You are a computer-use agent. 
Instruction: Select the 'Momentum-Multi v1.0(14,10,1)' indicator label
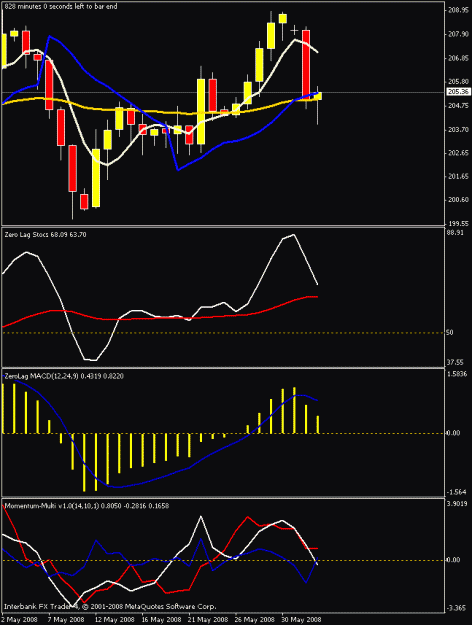(x=51, y=506)
